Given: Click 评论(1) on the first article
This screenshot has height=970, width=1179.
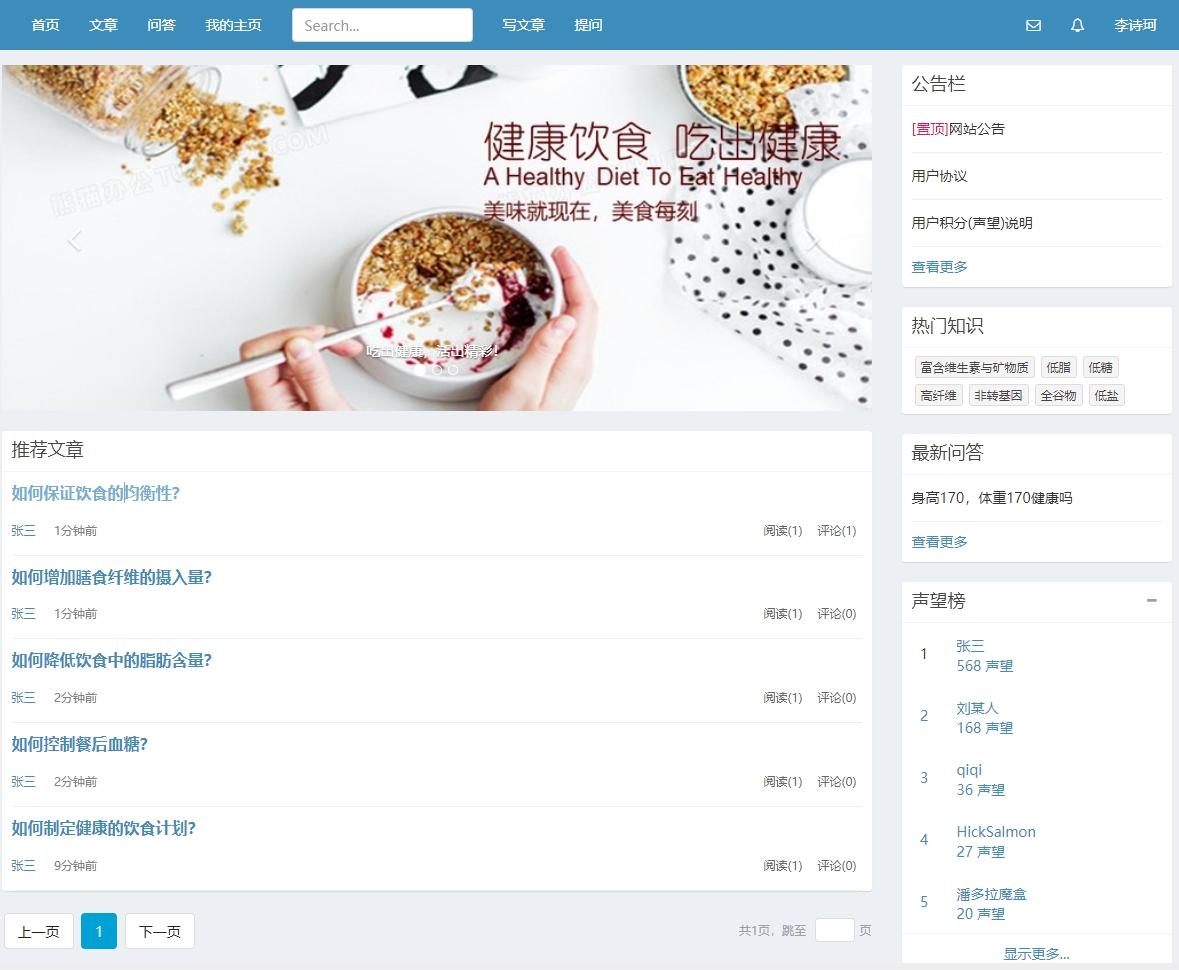Looking at the screenshot, I should pyautogui.click(x=837, y=531).
